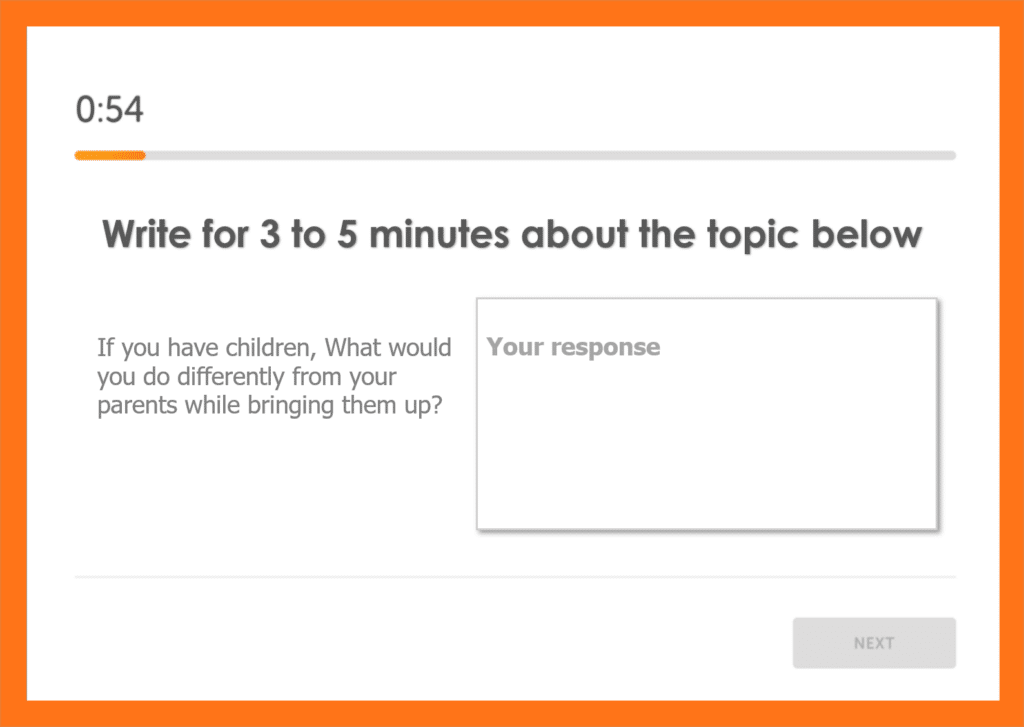Click the orange border frame at the top

[x=512, y=13]
